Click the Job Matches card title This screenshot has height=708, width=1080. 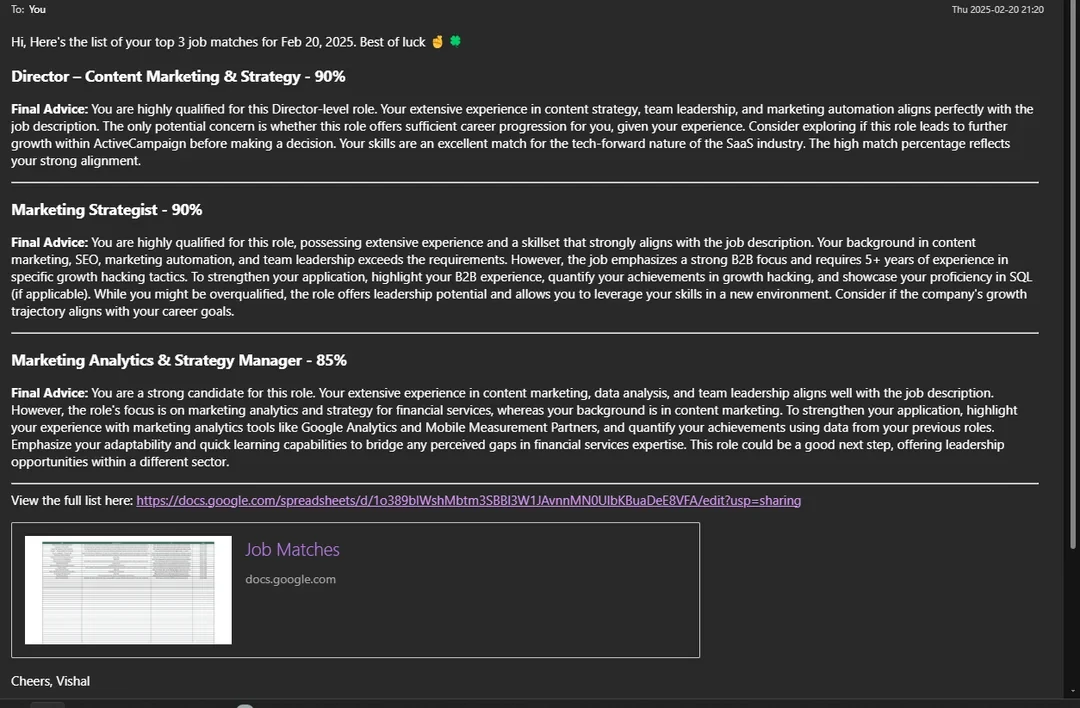[292, 550]
